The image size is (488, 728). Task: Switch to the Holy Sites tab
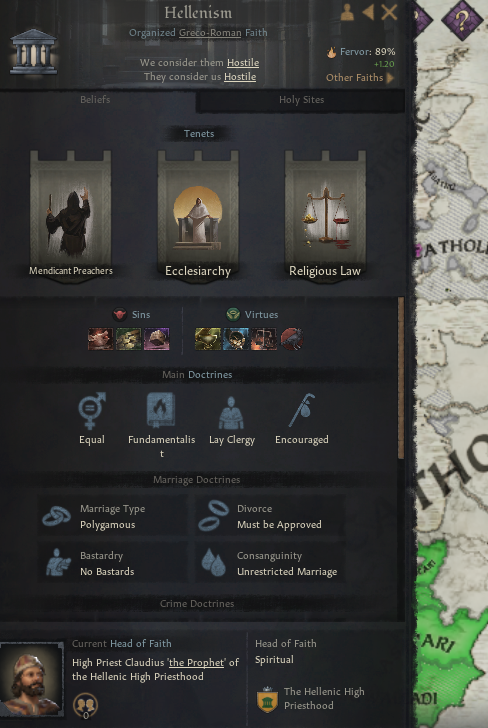click(301, 100)
